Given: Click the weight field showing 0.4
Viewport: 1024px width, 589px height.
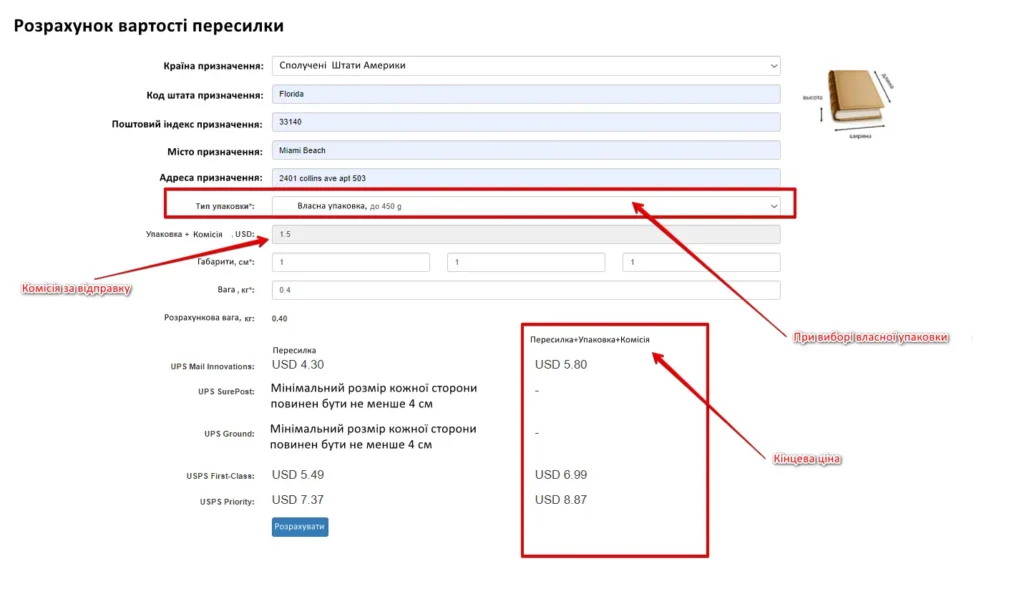Looking at the screenshot, I should 526,290.
